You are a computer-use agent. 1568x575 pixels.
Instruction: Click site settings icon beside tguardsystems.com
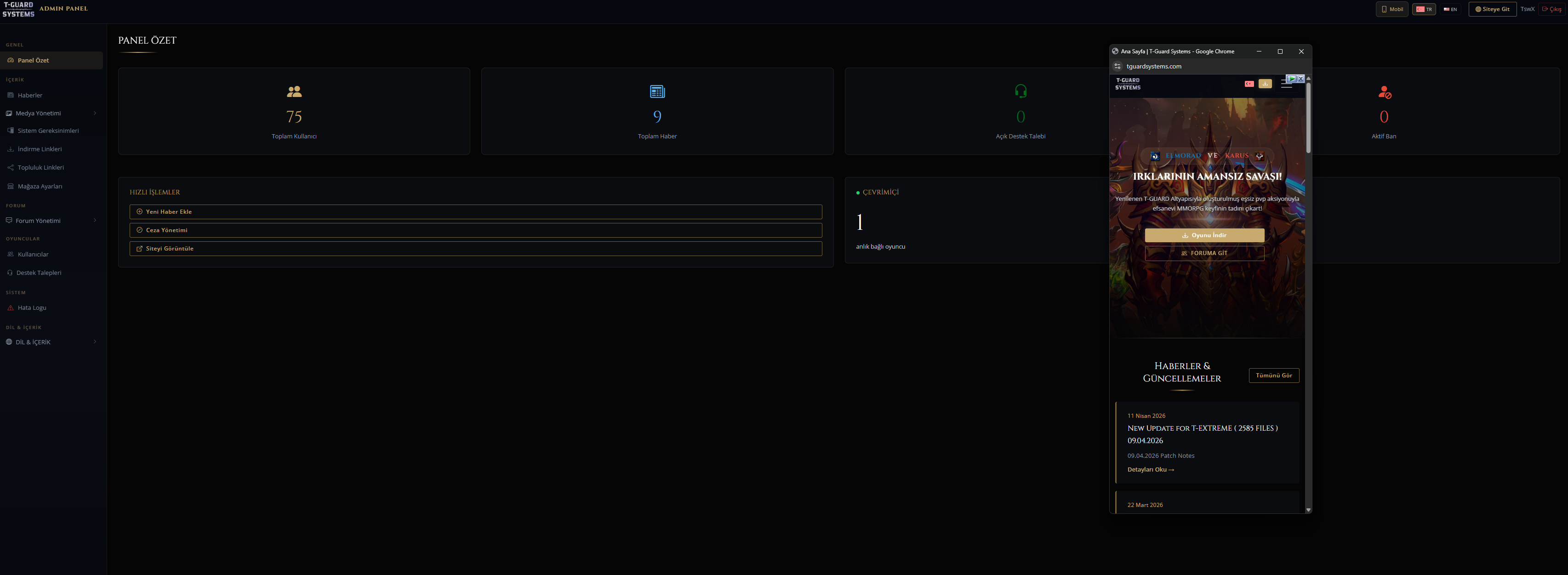tap(1118, 66)
